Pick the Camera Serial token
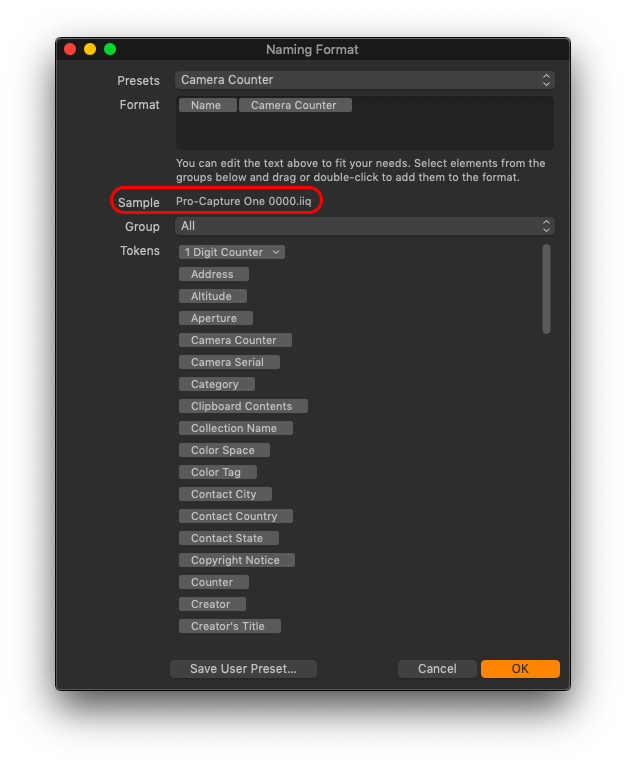The height and width of the screenshot is (764, 626). (229, 362)
